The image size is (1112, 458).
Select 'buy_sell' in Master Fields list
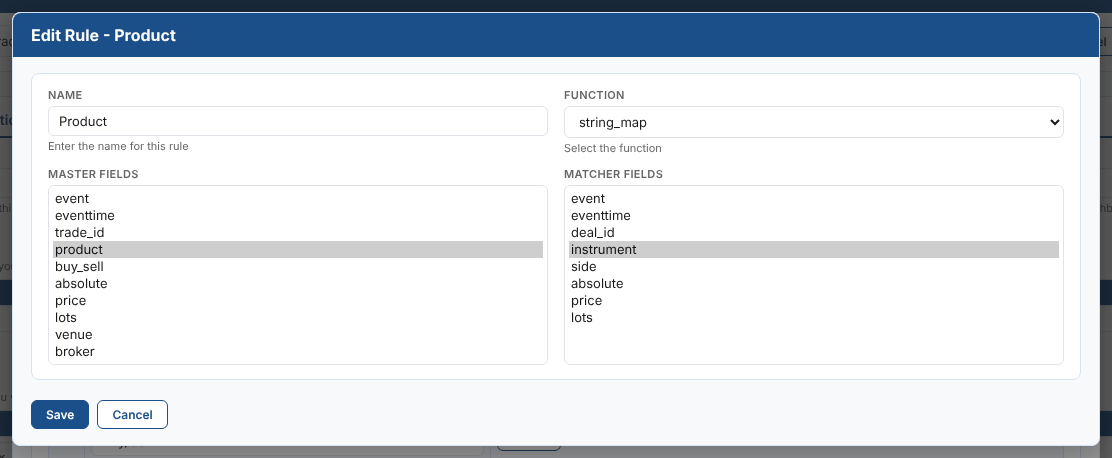[x=298, y=267]
